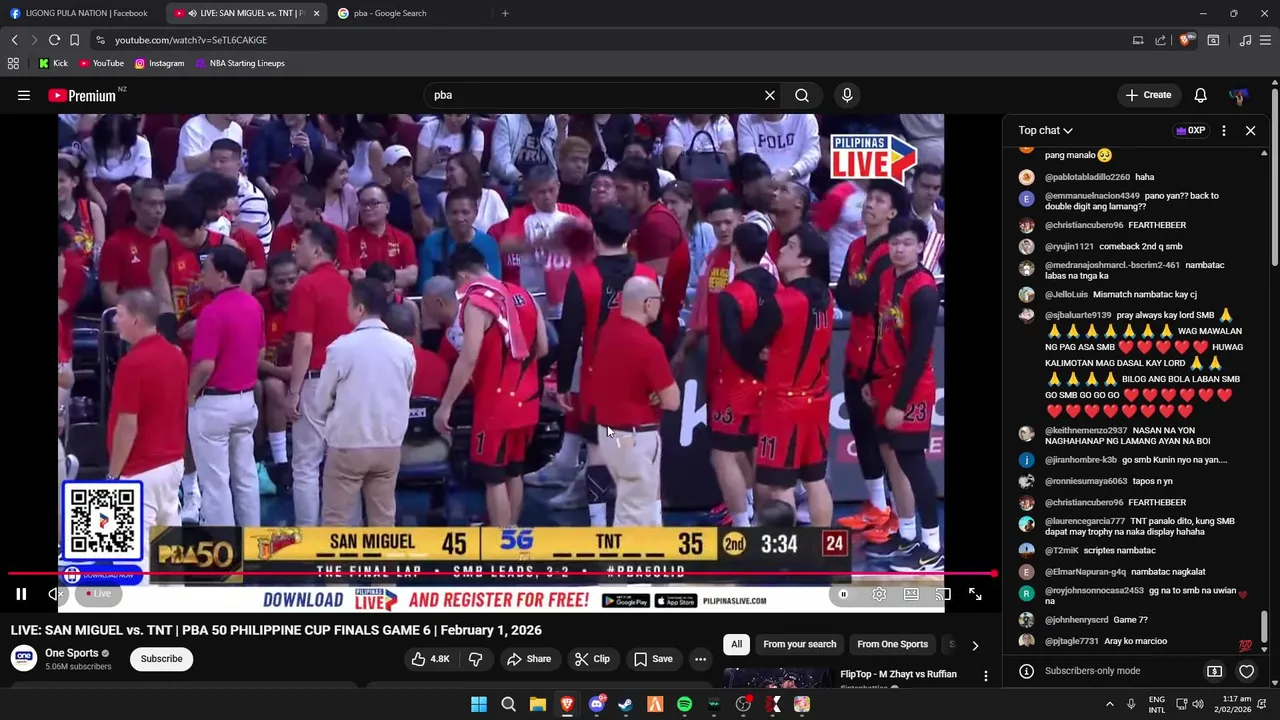Open Steam from the taskbar
1280x720 pixels.
coord(625,704)
